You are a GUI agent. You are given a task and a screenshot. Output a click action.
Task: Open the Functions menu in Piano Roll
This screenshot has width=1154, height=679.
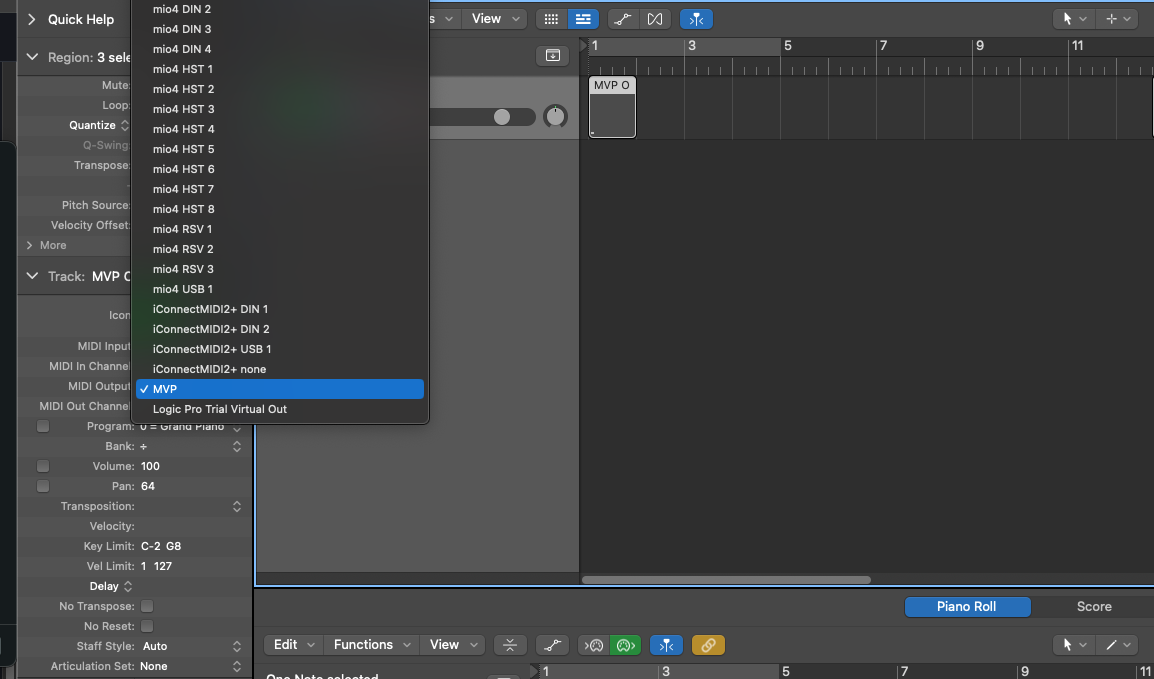tap(370, 645)
